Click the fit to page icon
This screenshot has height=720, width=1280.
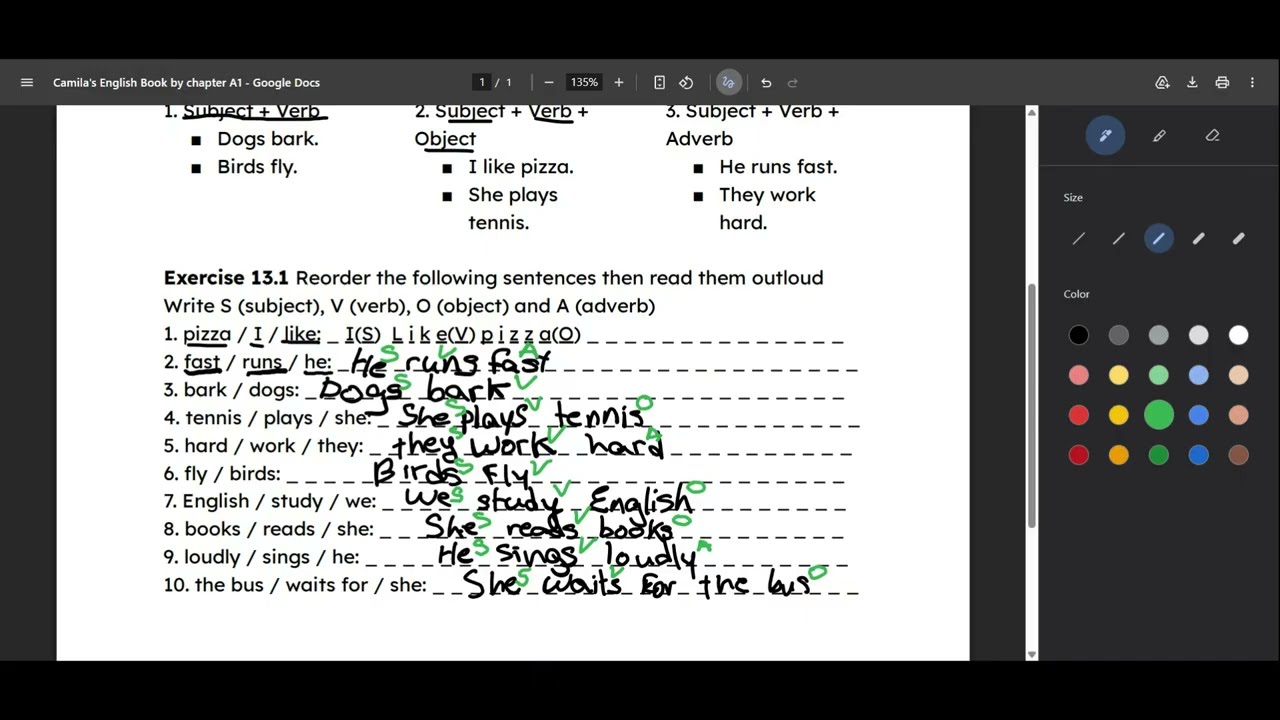pos(659,83)
